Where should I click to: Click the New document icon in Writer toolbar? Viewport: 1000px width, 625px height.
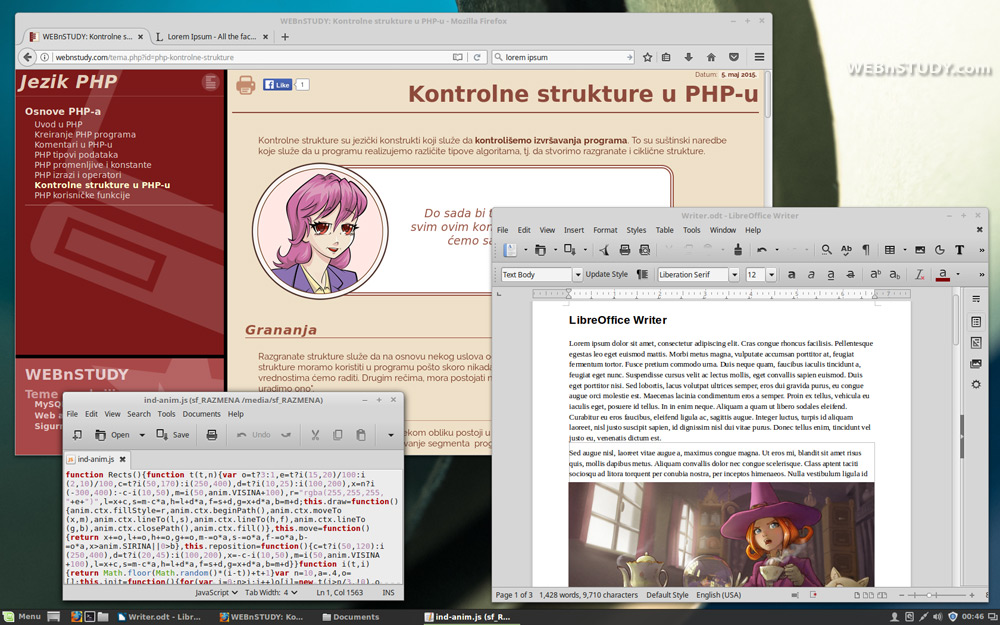point(510,250)
